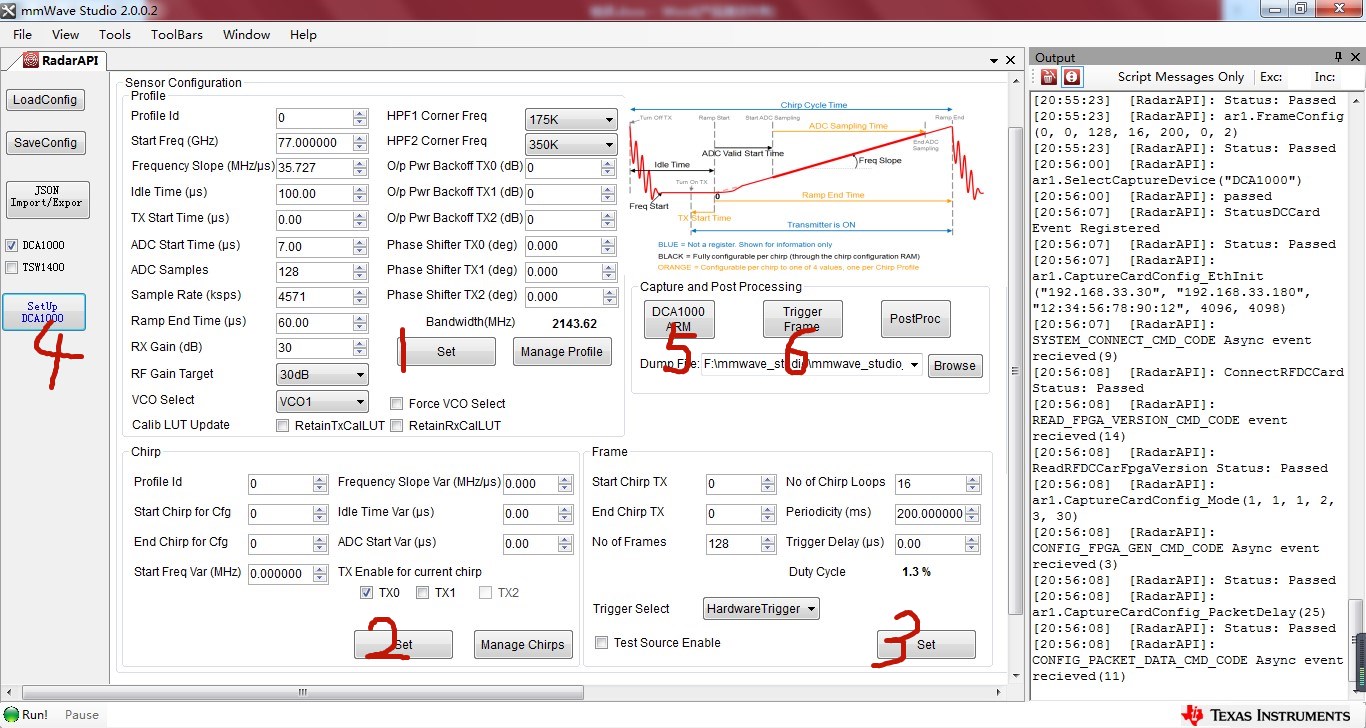The height and width of the screenshot is (728, 1366).
Task: Open the Window menu
Action: pyautogui.click(x=246, y=34)
